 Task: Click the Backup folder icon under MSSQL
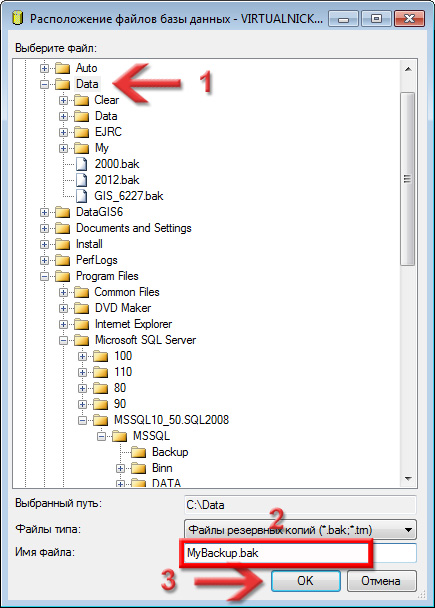point(138,452)
